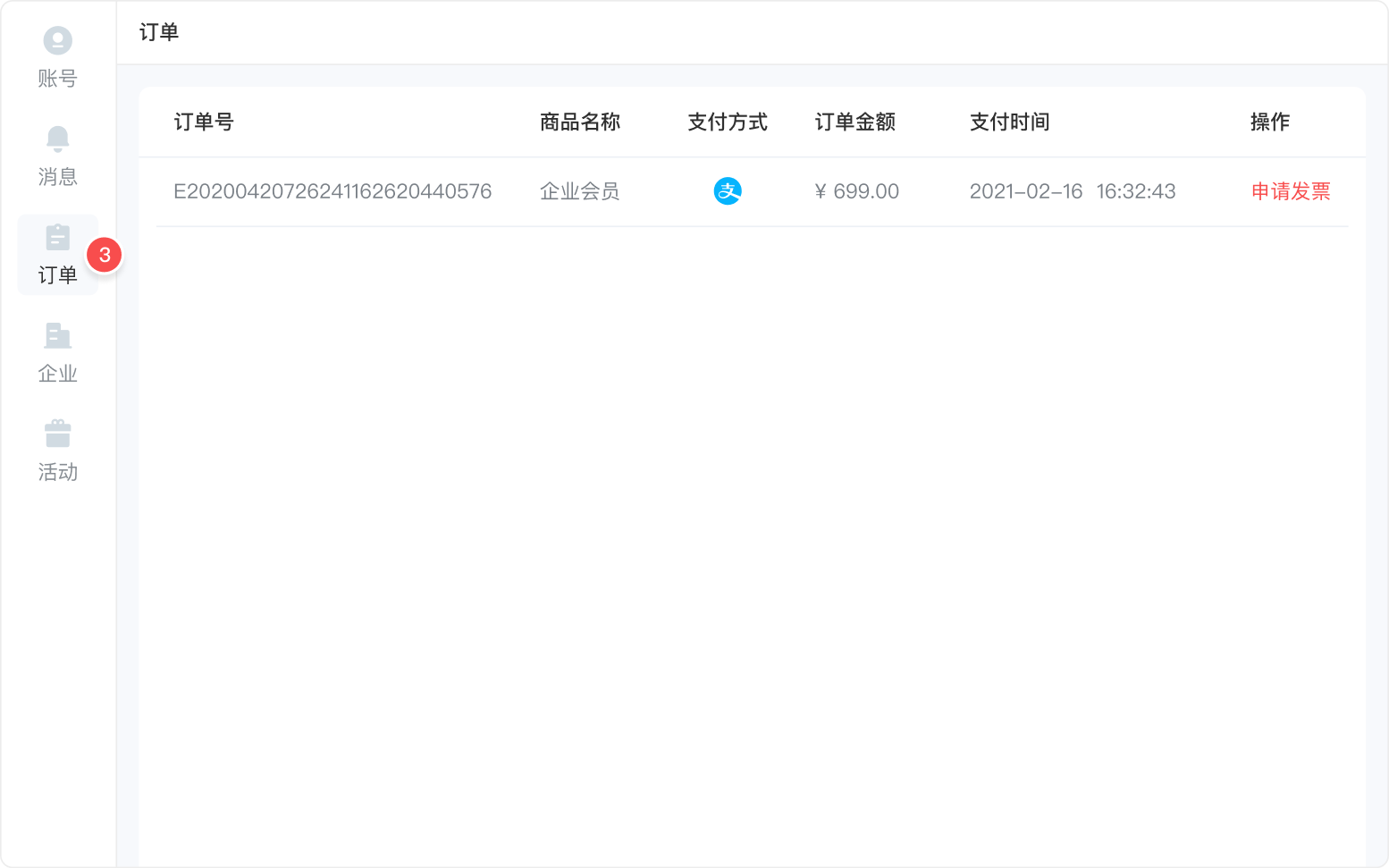Open the 消息 bell notifications icon
This screenshot has height=868, width=1389.
click(57, 139)
